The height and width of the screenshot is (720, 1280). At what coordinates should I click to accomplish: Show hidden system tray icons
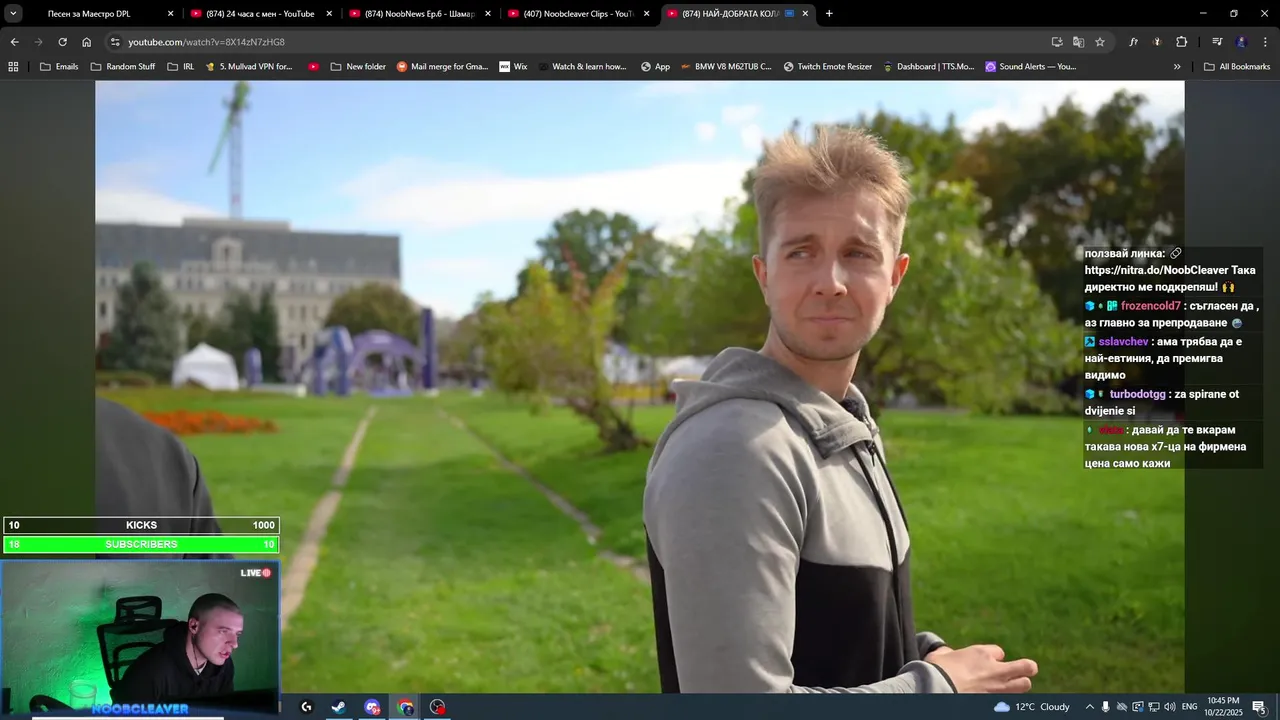1090,707
